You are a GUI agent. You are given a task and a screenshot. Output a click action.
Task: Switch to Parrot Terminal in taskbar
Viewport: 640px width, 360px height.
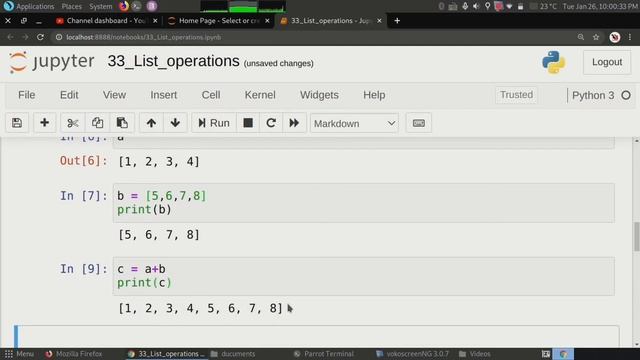[x=324, y=354]
